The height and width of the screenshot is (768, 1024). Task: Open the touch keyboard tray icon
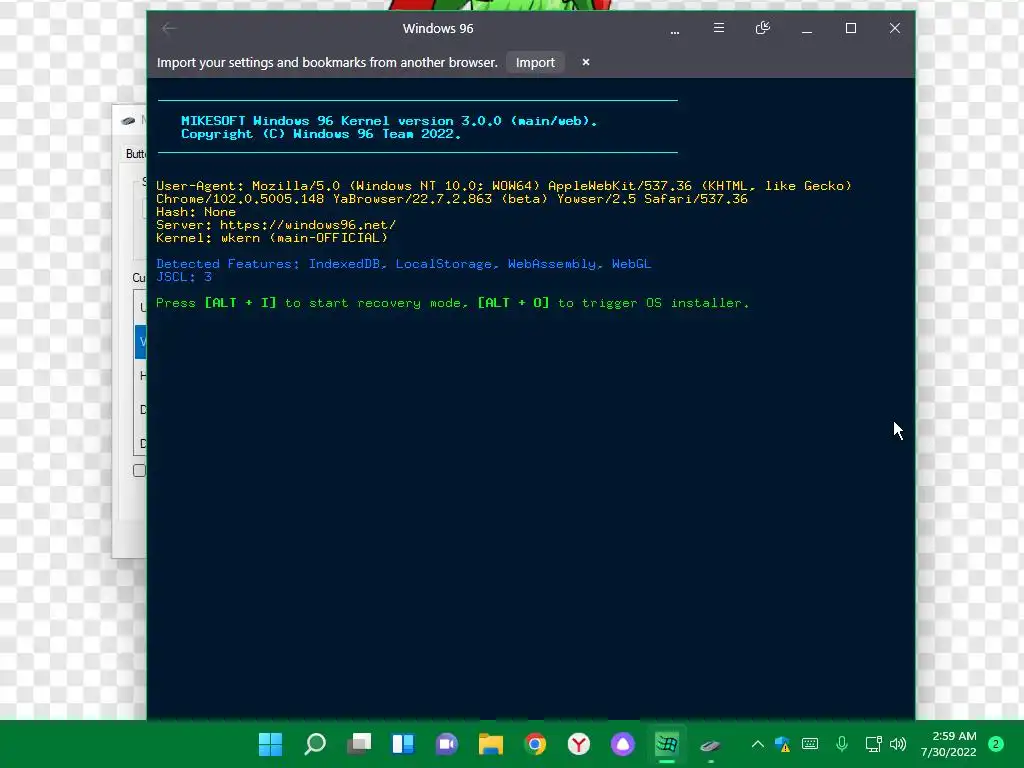coord(810,743)
